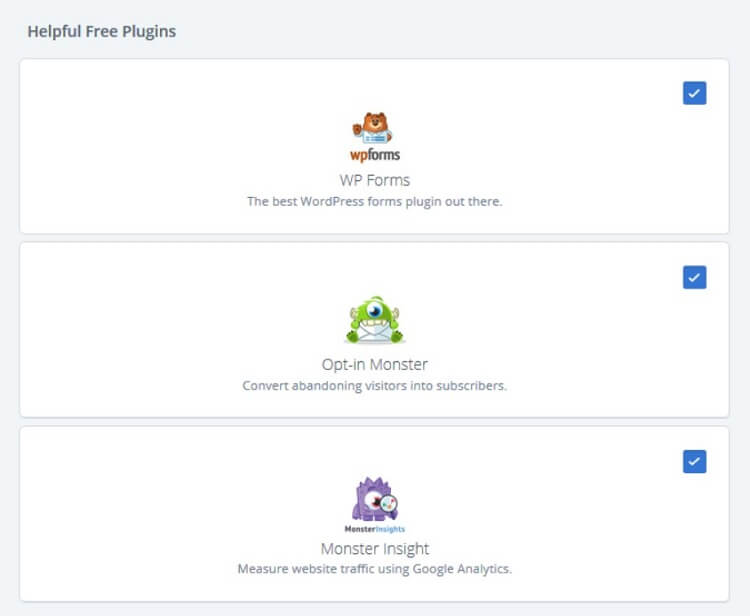
Task: Uncheck the WP Forms plugin checkbox
Action: pyautogui.click(x=695, y=93)
